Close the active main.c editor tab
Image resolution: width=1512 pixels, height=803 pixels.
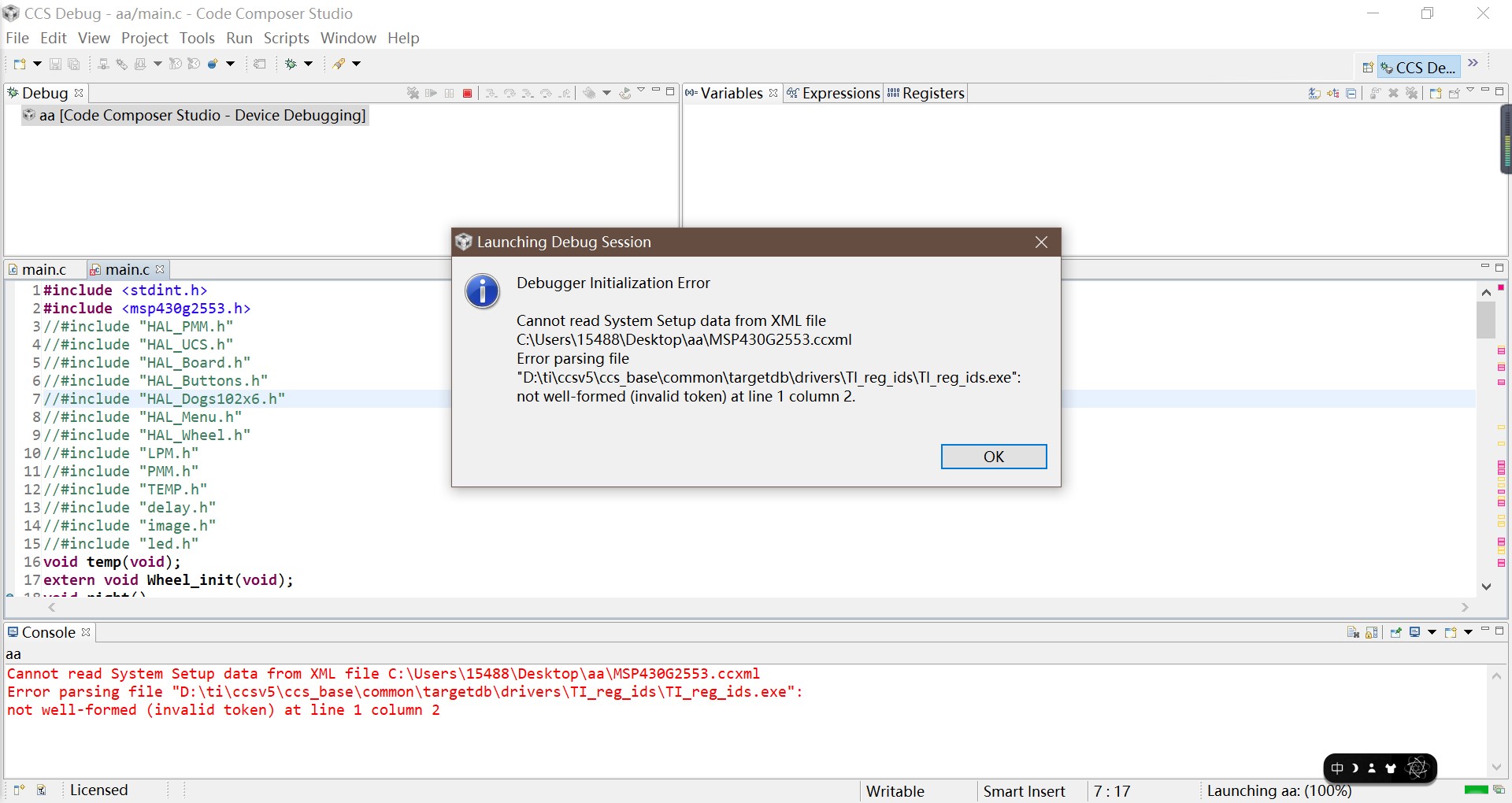click(161, 269)
